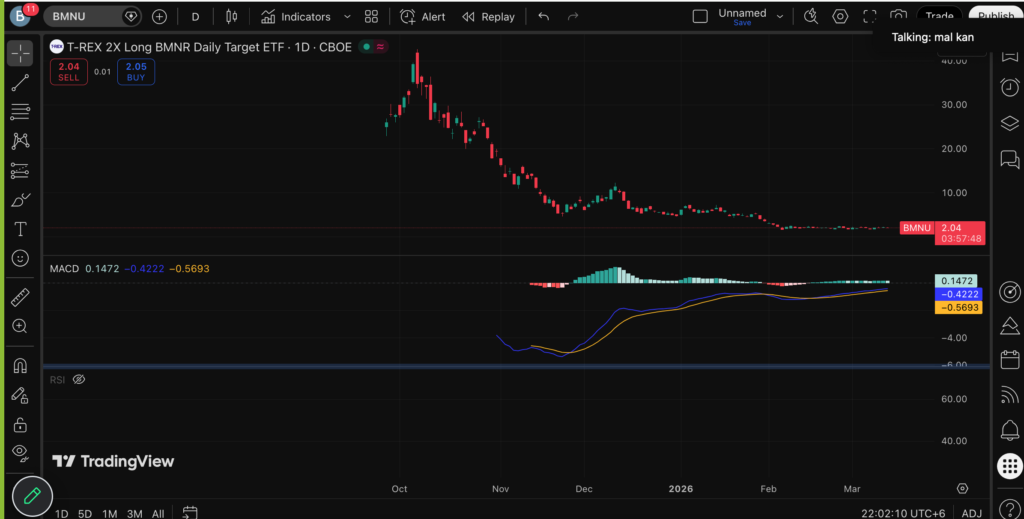Viewport: 1024px width, 519px height.
Task: Switch to the 1M time range
Action: coord(109,513)
